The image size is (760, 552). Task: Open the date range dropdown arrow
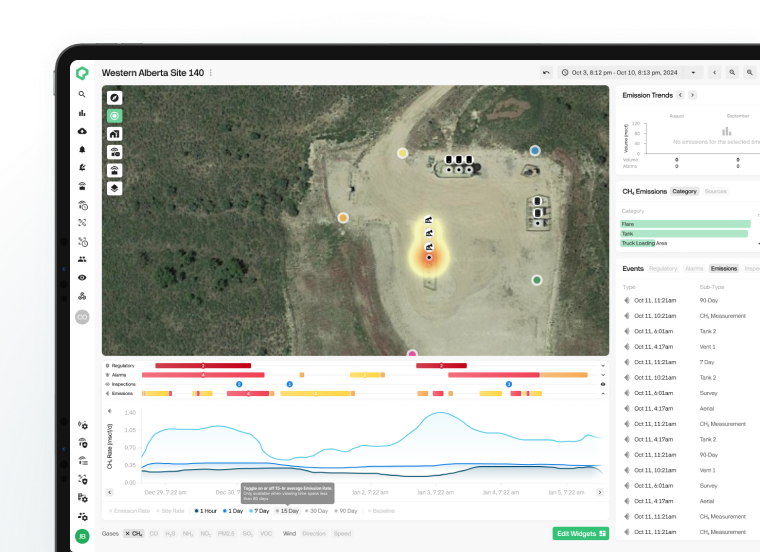(x=693, y=73)
